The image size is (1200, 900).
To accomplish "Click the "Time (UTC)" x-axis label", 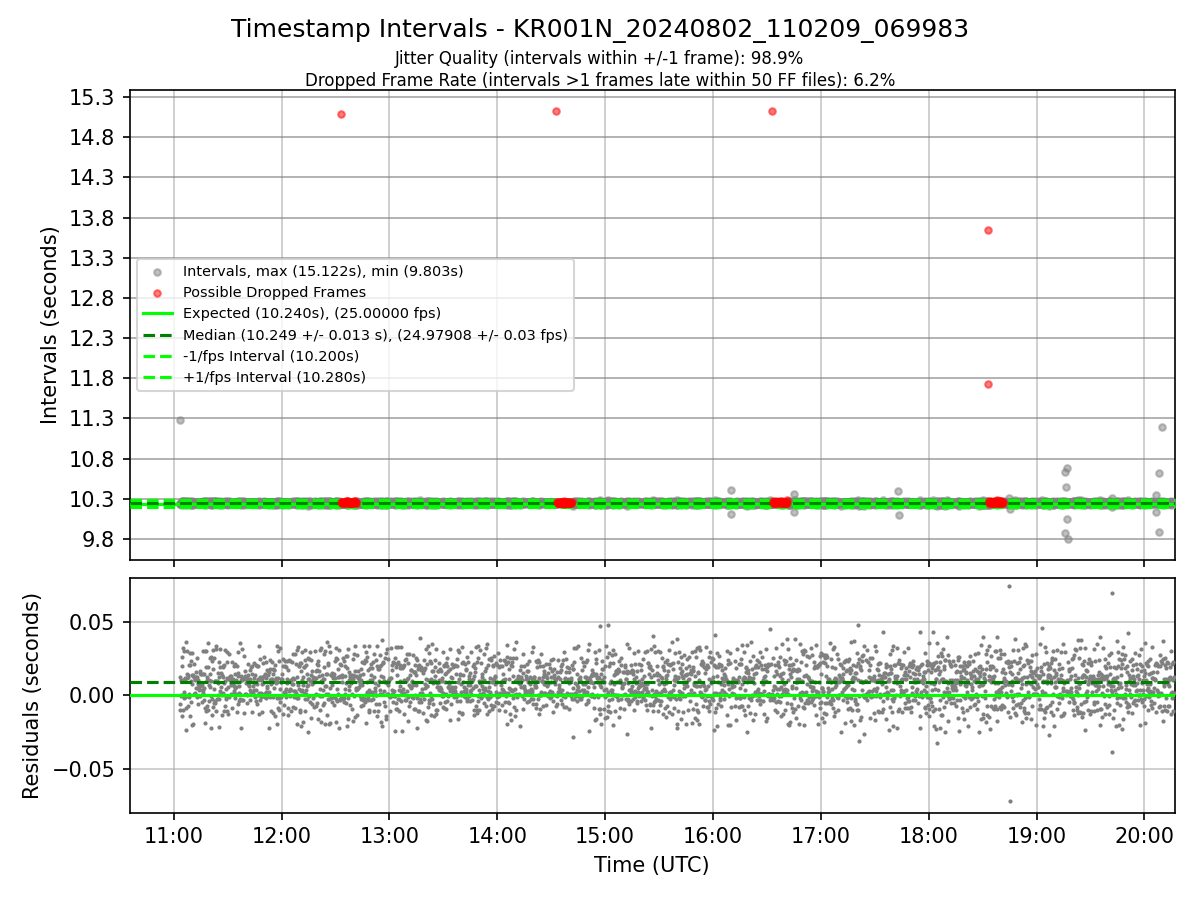I will point(652,865).
